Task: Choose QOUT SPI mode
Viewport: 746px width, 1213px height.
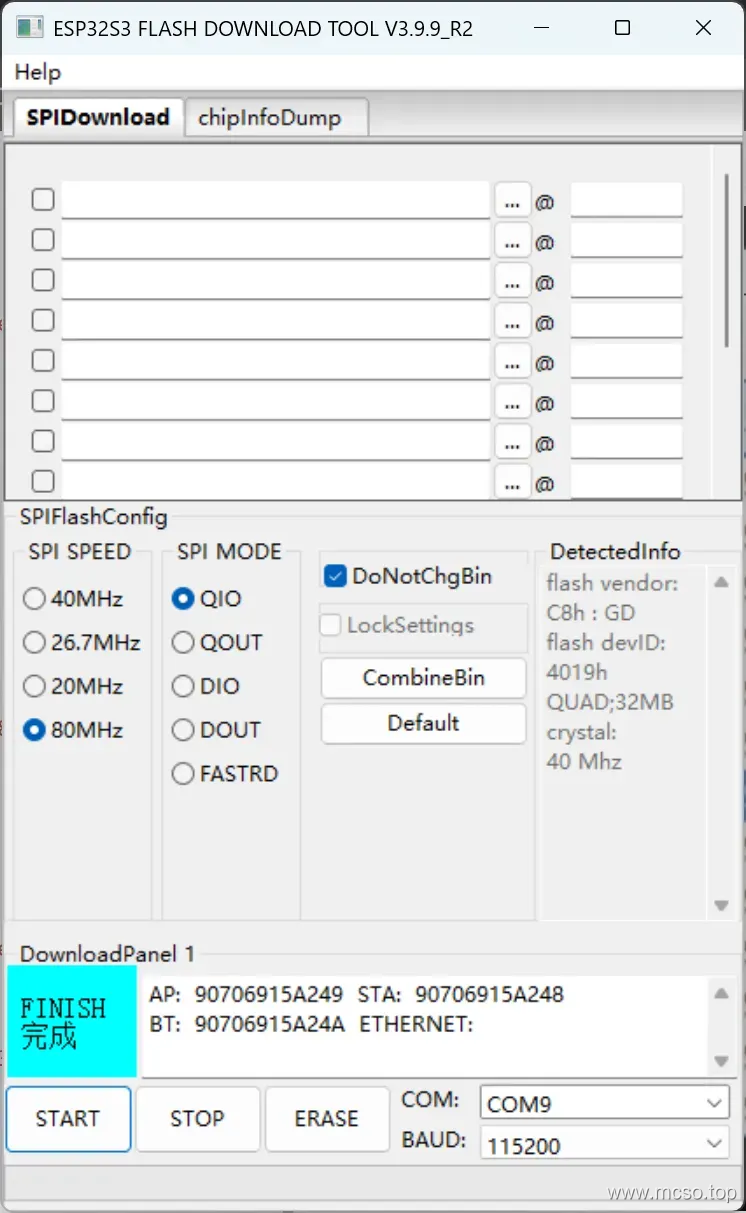Action: (217, 642)
